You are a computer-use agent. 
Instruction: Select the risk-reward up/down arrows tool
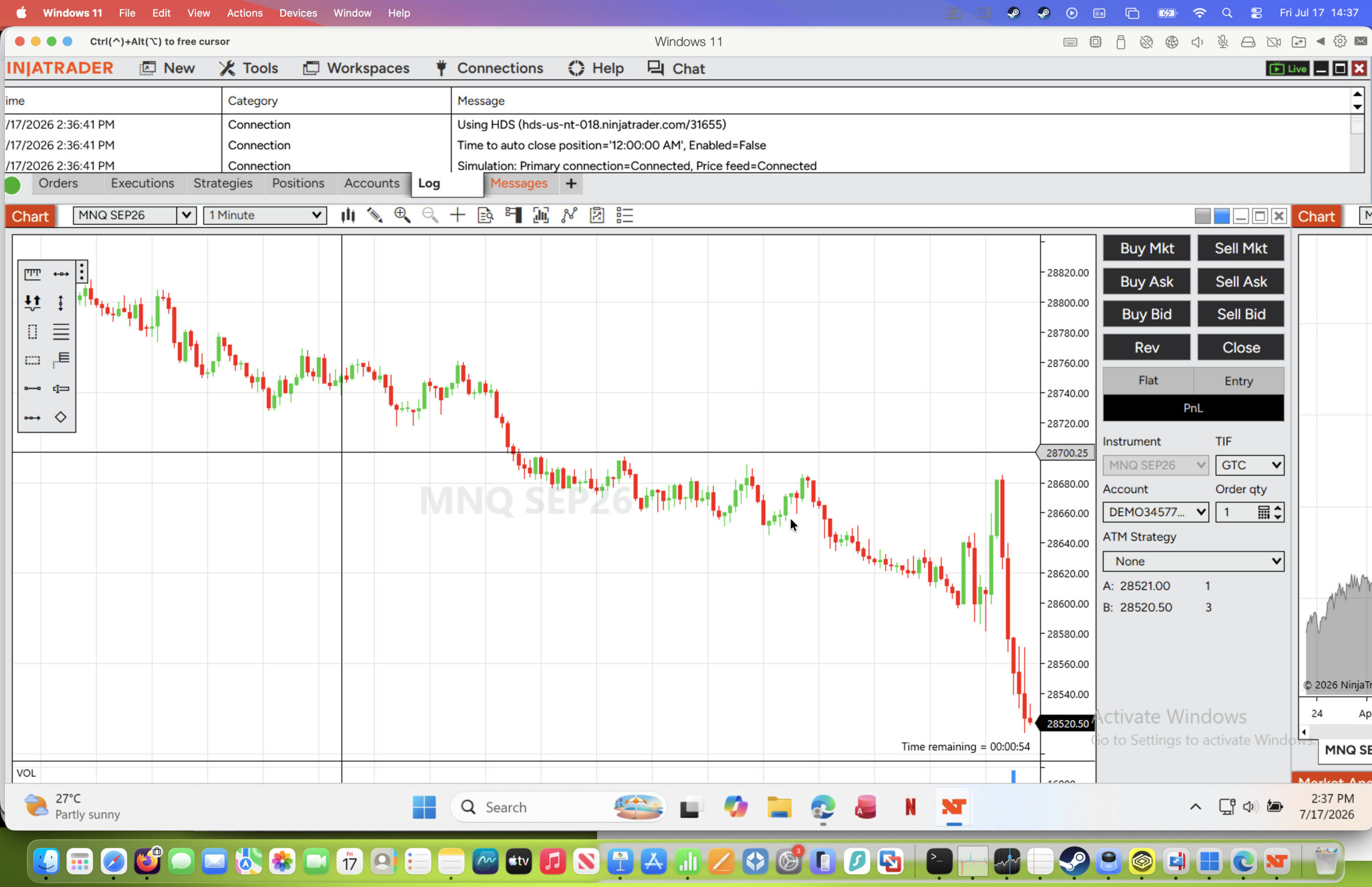[32, 302]
